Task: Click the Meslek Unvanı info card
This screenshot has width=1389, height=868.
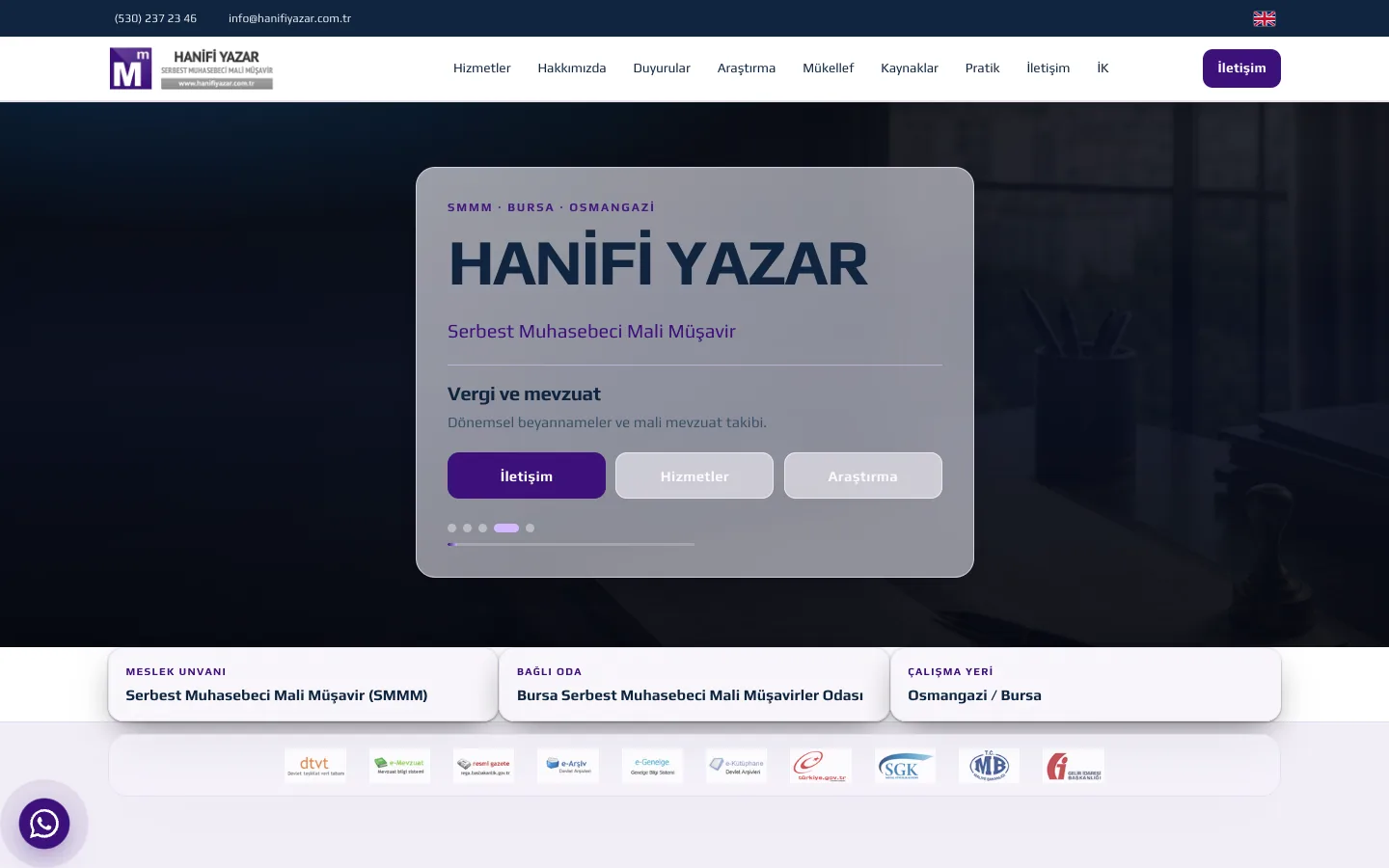Action: 303,685
